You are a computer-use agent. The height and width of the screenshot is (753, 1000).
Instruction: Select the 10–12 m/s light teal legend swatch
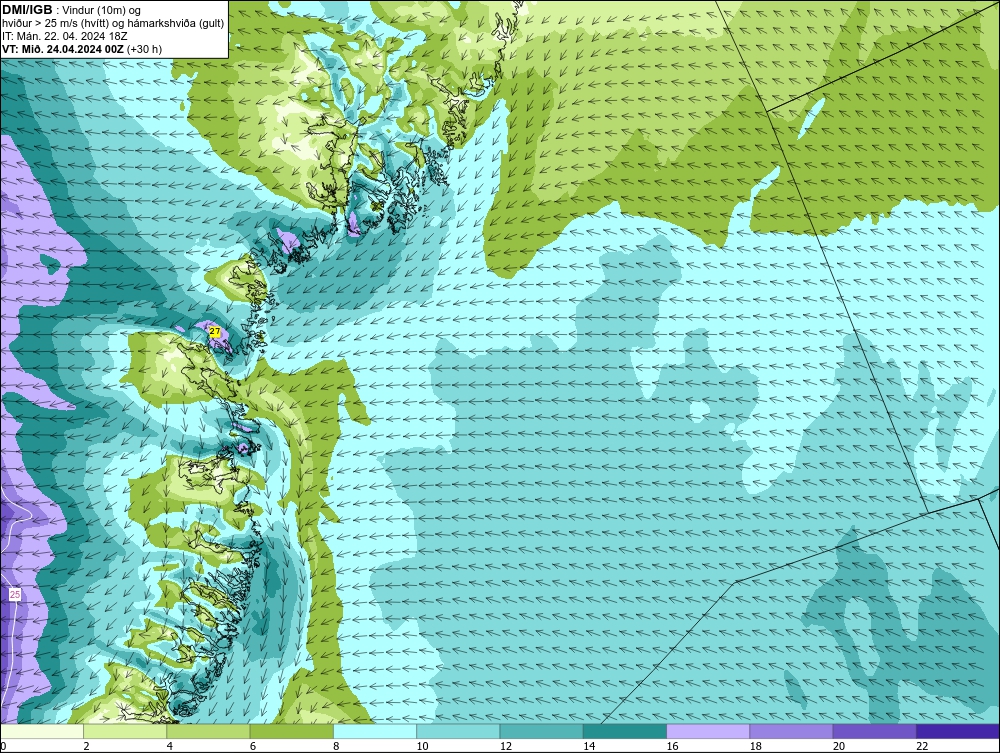[x=458, y=731]
